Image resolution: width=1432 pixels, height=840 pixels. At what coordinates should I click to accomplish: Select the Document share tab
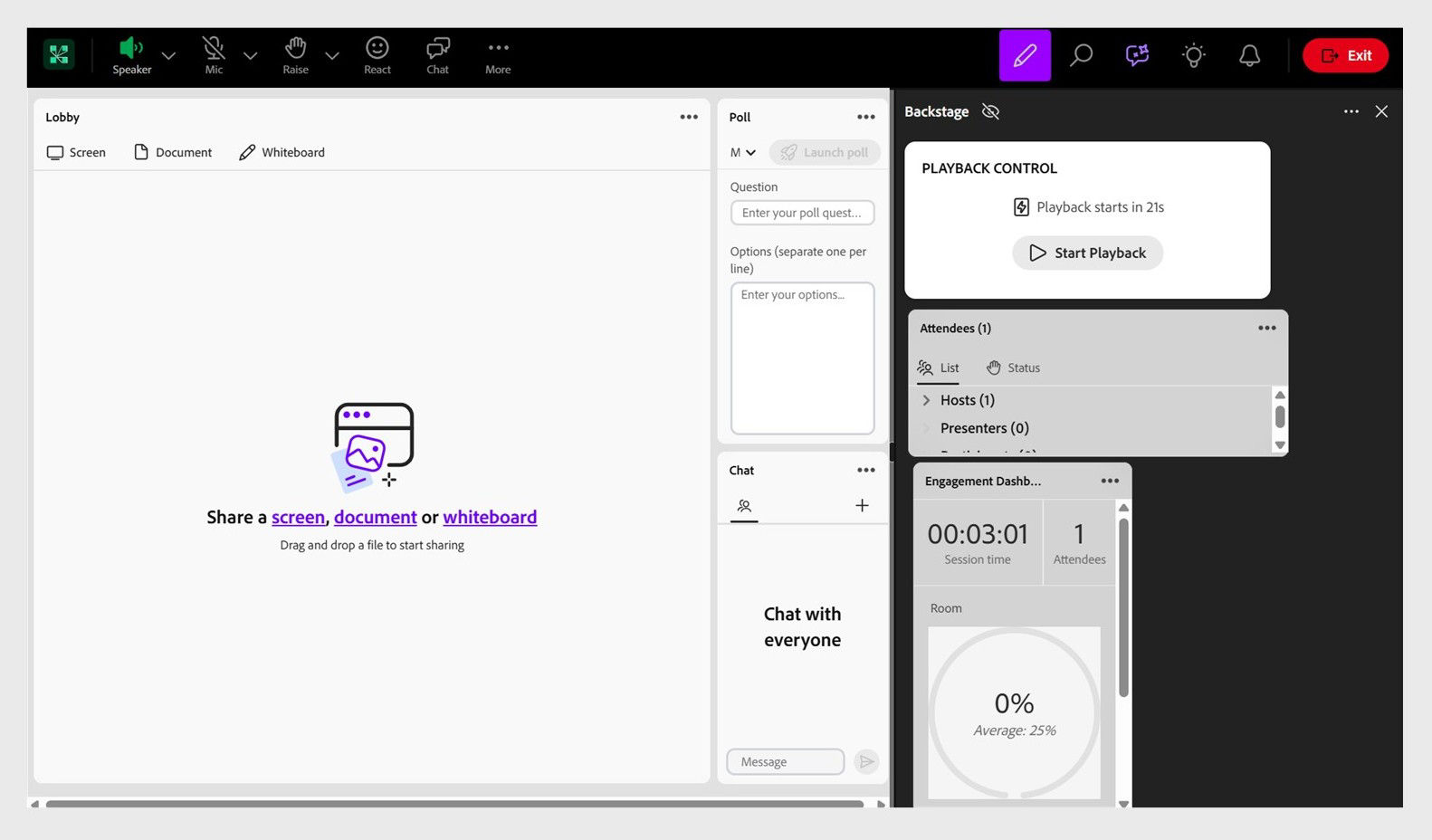[x=173, y=152]
